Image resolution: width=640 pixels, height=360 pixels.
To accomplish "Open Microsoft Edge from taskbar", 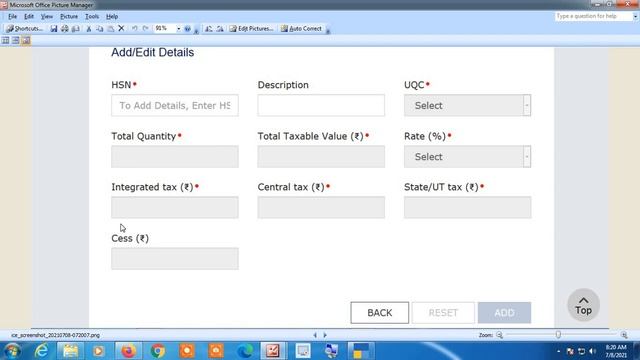I will tap(244, 351).
